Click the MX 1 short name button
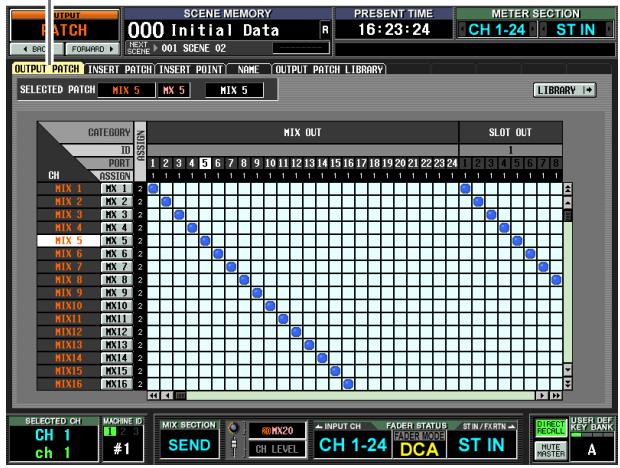Image resolution: width=620 pixels, height=468 pixels. pyautogui.click(x=116, y=189)
